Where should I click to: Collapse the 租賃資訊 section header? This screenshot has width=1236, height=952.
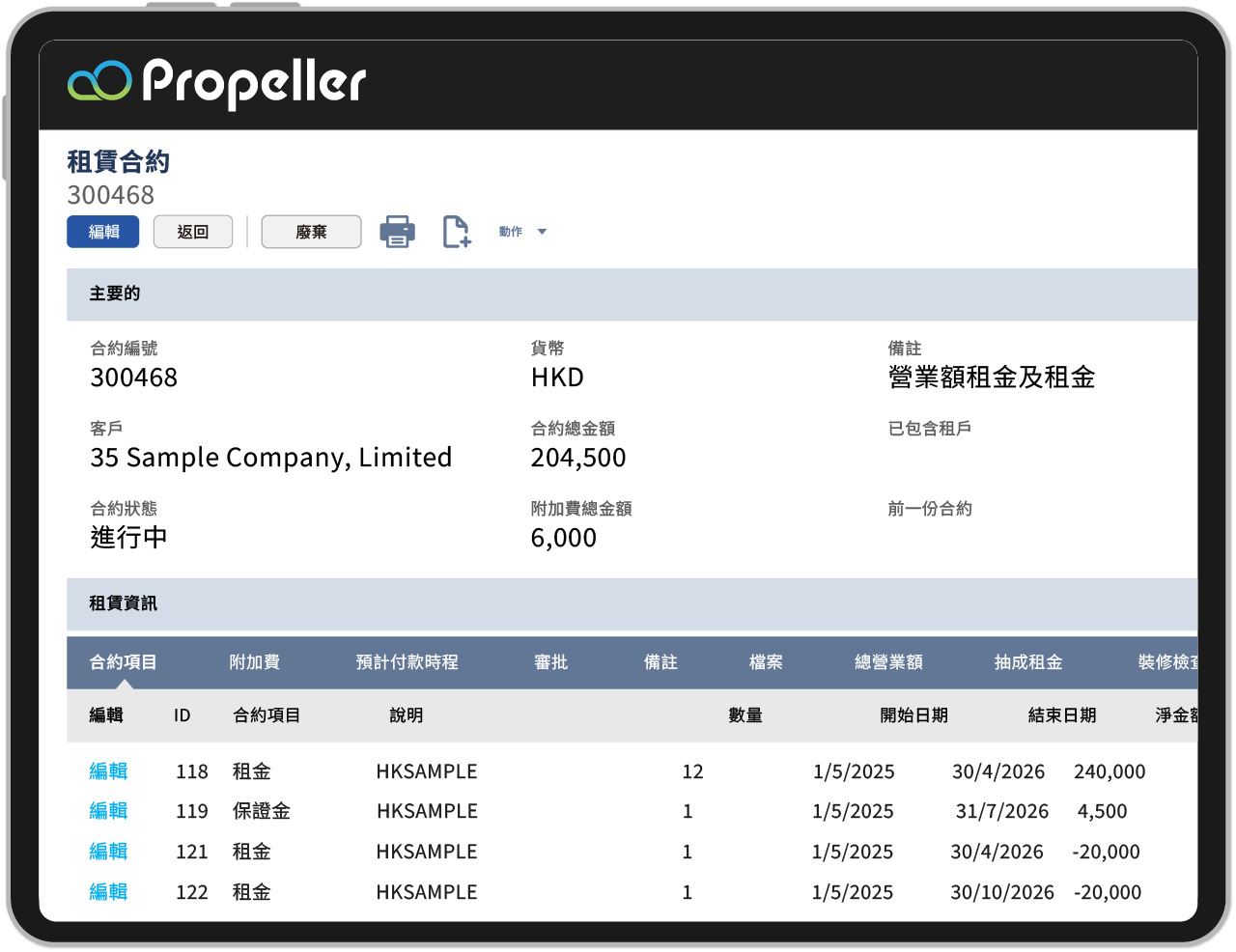click(x=123, y=603)
